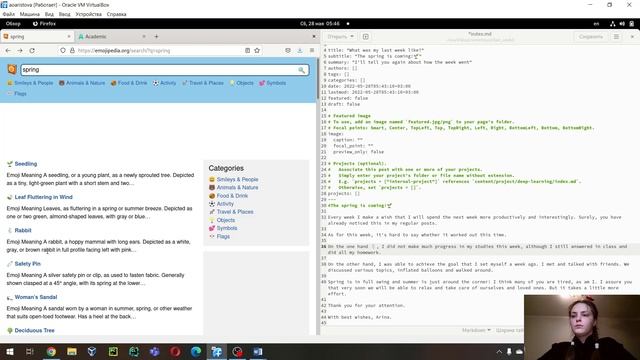Switch keyboard layout 'en' indicator
This screenshot has height=360, width=640.
(x=596, y=24)
